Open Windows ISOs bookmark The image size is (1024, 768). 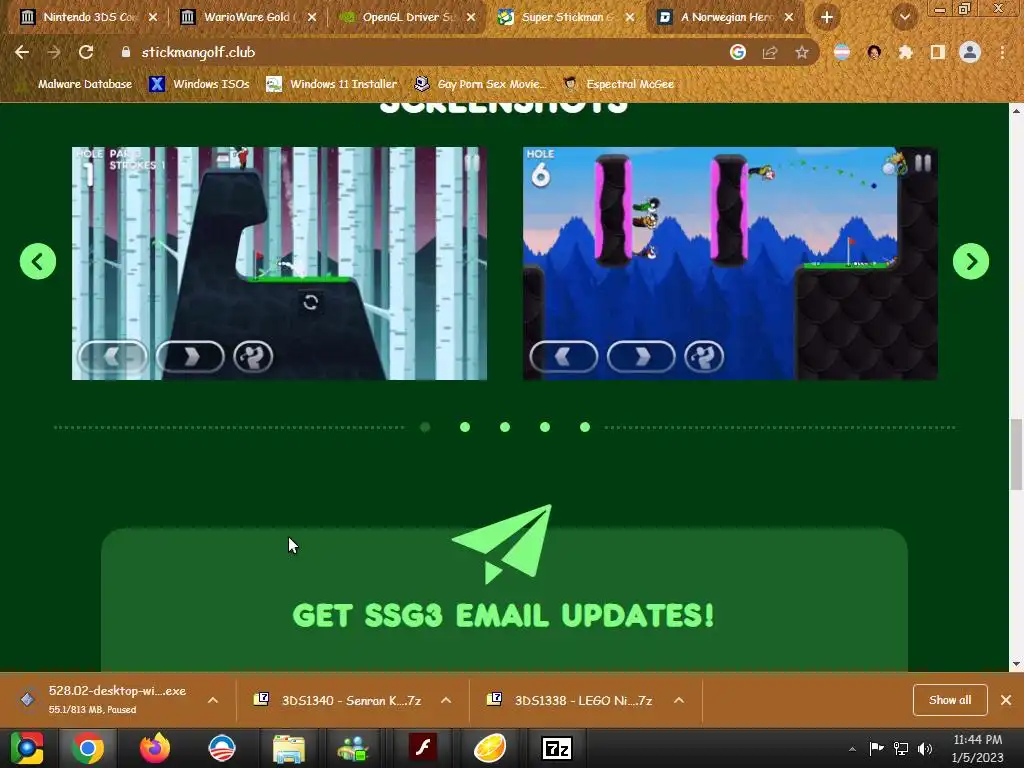[x=199, y=84]
